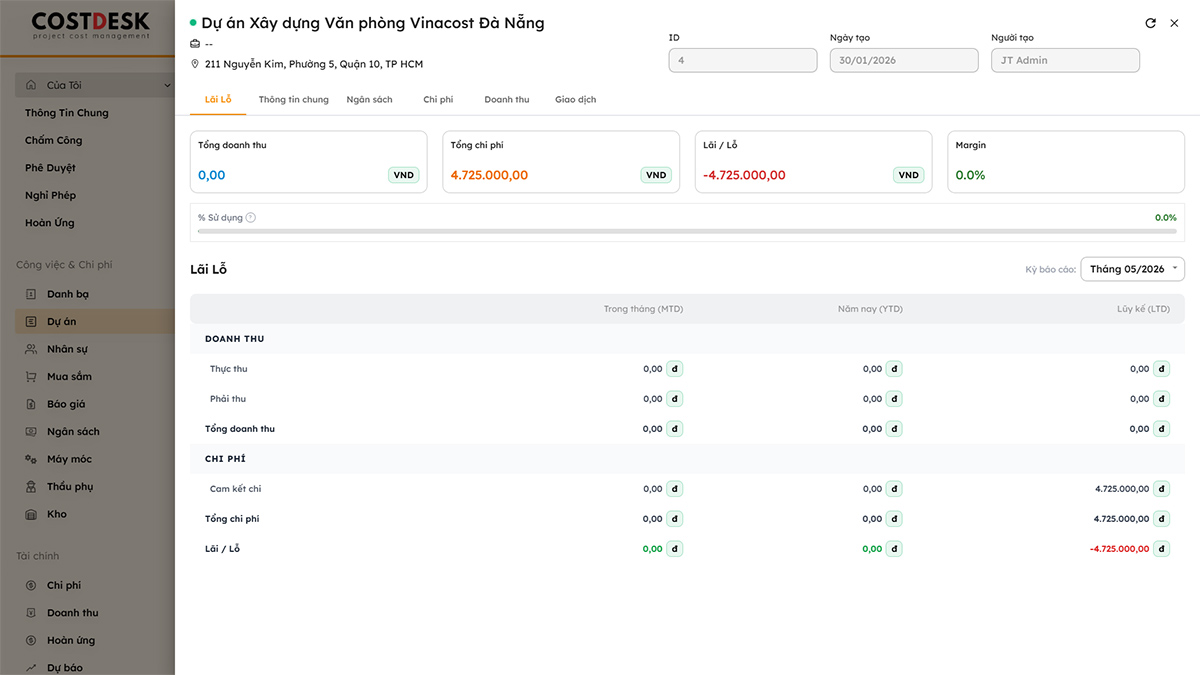Click the % Sử dụng progress bar

coord(687,231)
